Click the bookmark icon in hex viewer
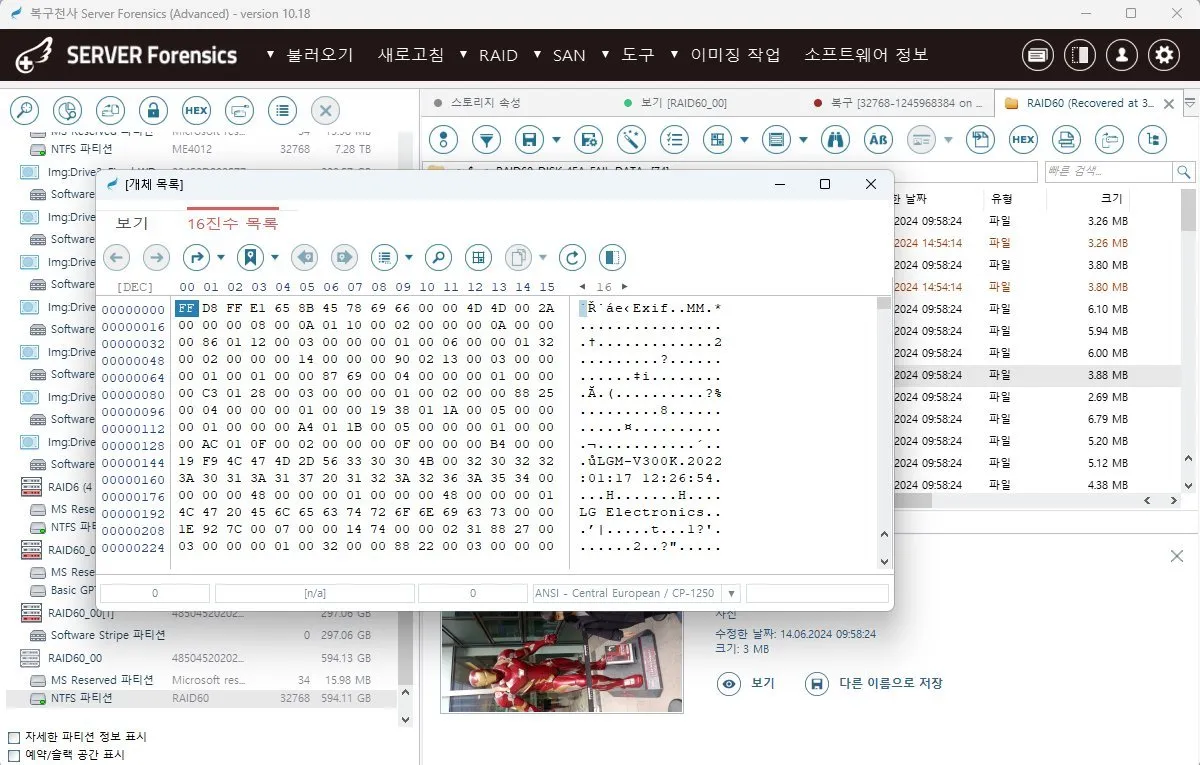This screenshot has height=765, width=1200. pyautogui.click(x=250, y=257)
